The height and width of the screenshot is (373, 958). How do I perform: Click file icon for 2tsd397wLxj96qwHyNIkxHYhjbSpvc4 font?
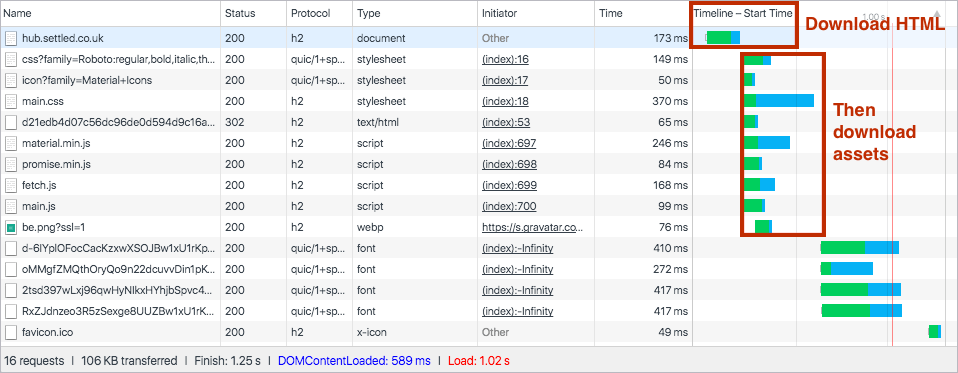[x=11, y=290]
